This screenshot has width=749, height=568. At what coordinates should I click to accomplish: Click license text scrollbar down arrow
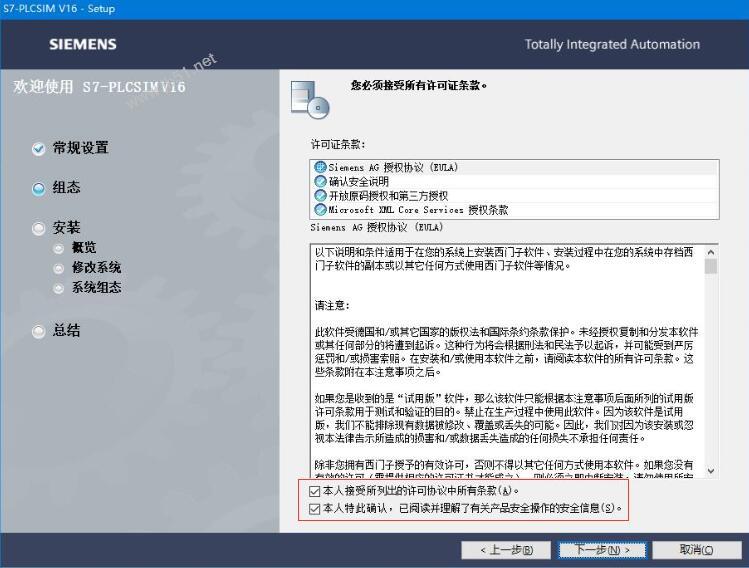pyautogui.click(x=711, y=471)
